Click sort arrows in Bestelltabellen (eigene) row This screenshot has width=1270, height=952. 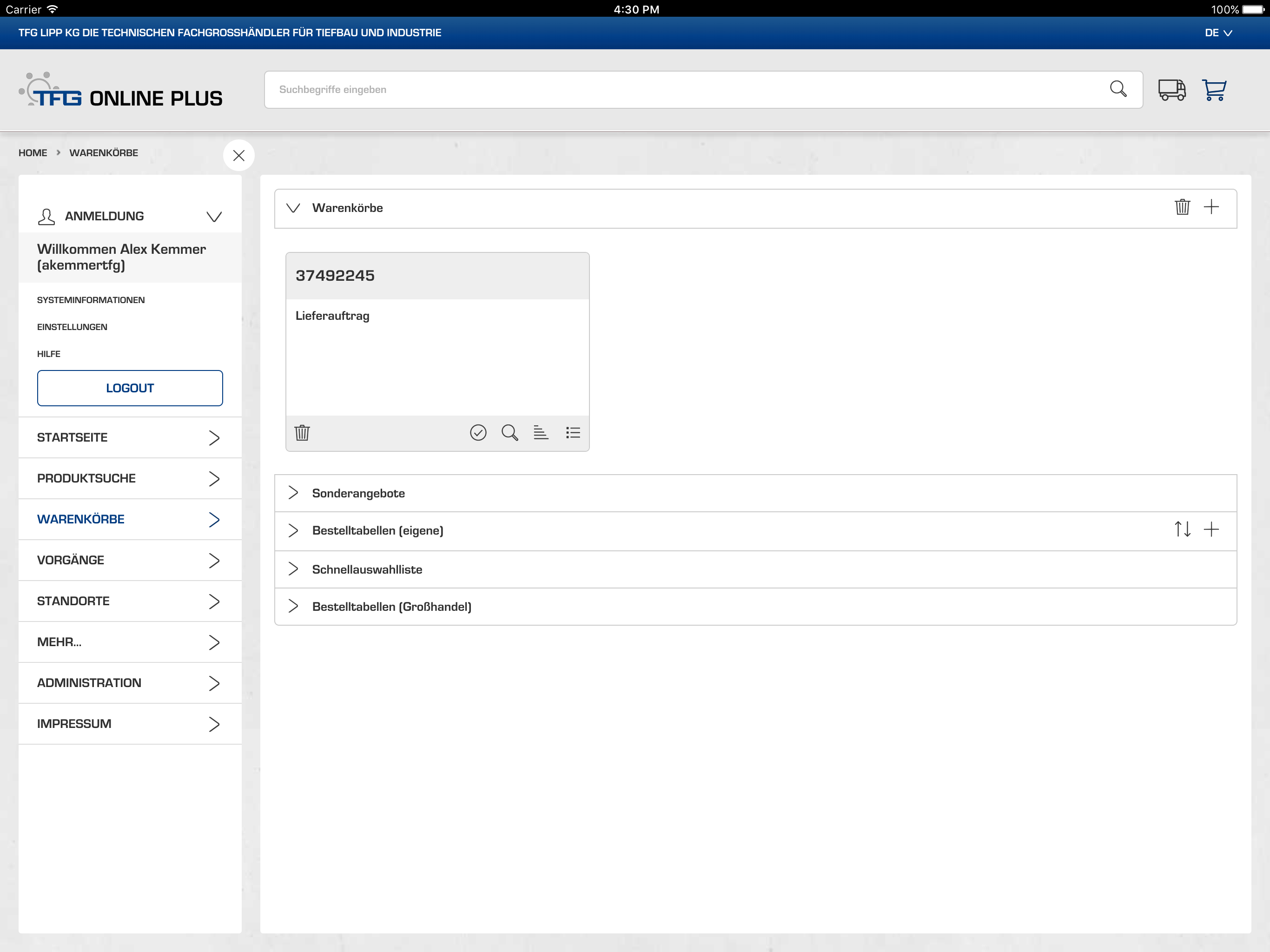point(1182,529)
